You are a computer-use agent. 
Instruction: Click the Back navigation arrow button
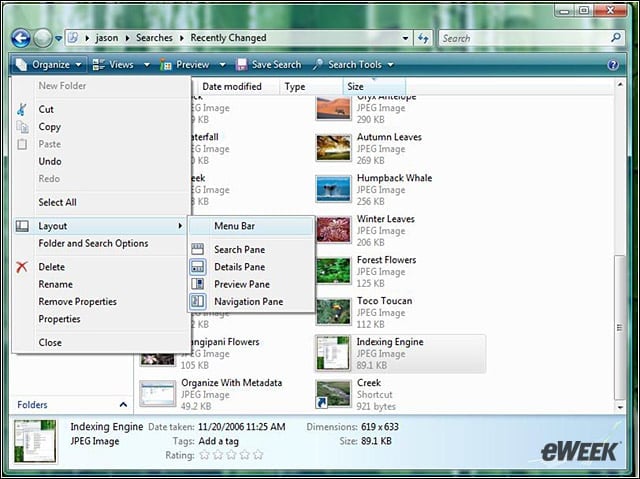click(x=21, y=39)
